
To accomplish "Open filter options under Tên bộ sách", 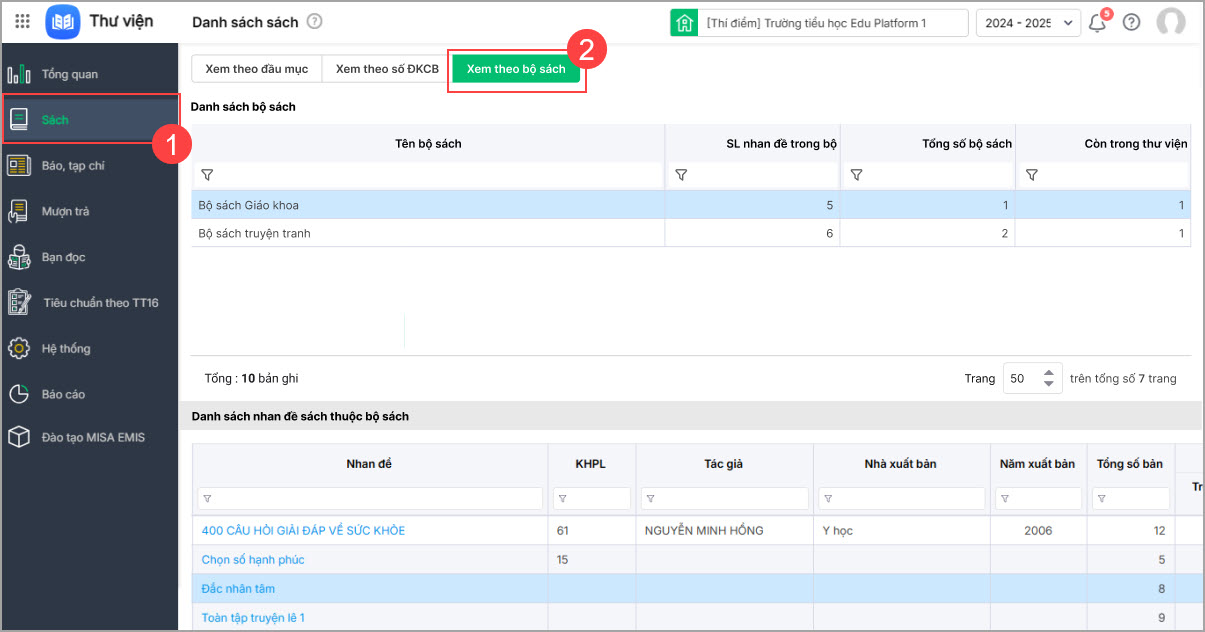I will coord(207,175).
